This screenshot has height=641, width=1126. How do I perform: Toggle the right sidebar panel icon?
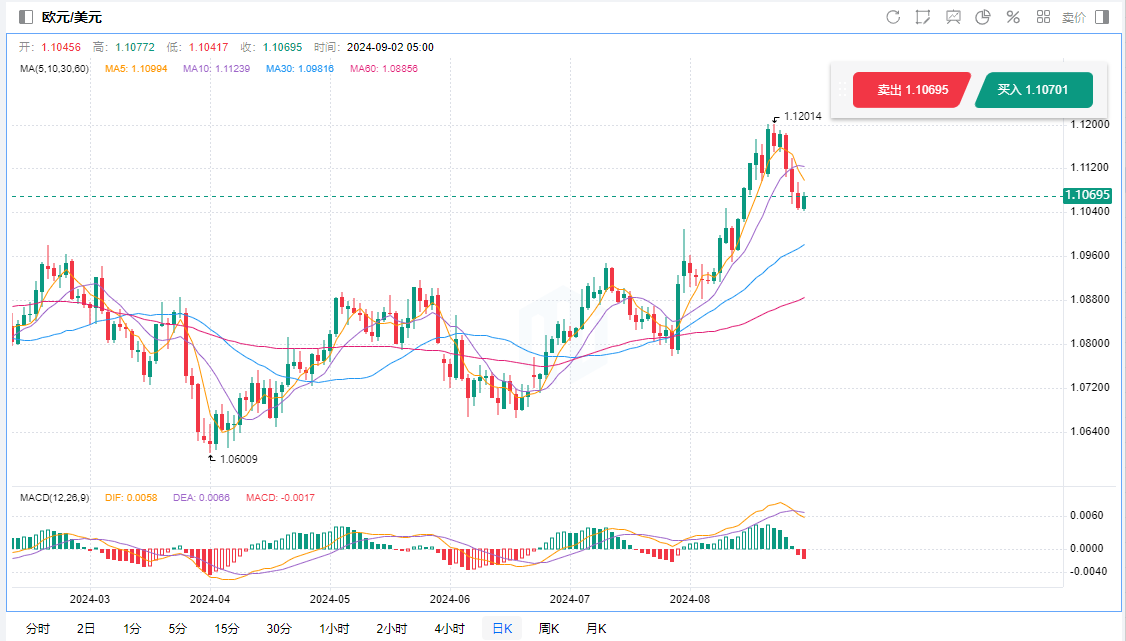pyautogui.click(x=1102, y=17)
